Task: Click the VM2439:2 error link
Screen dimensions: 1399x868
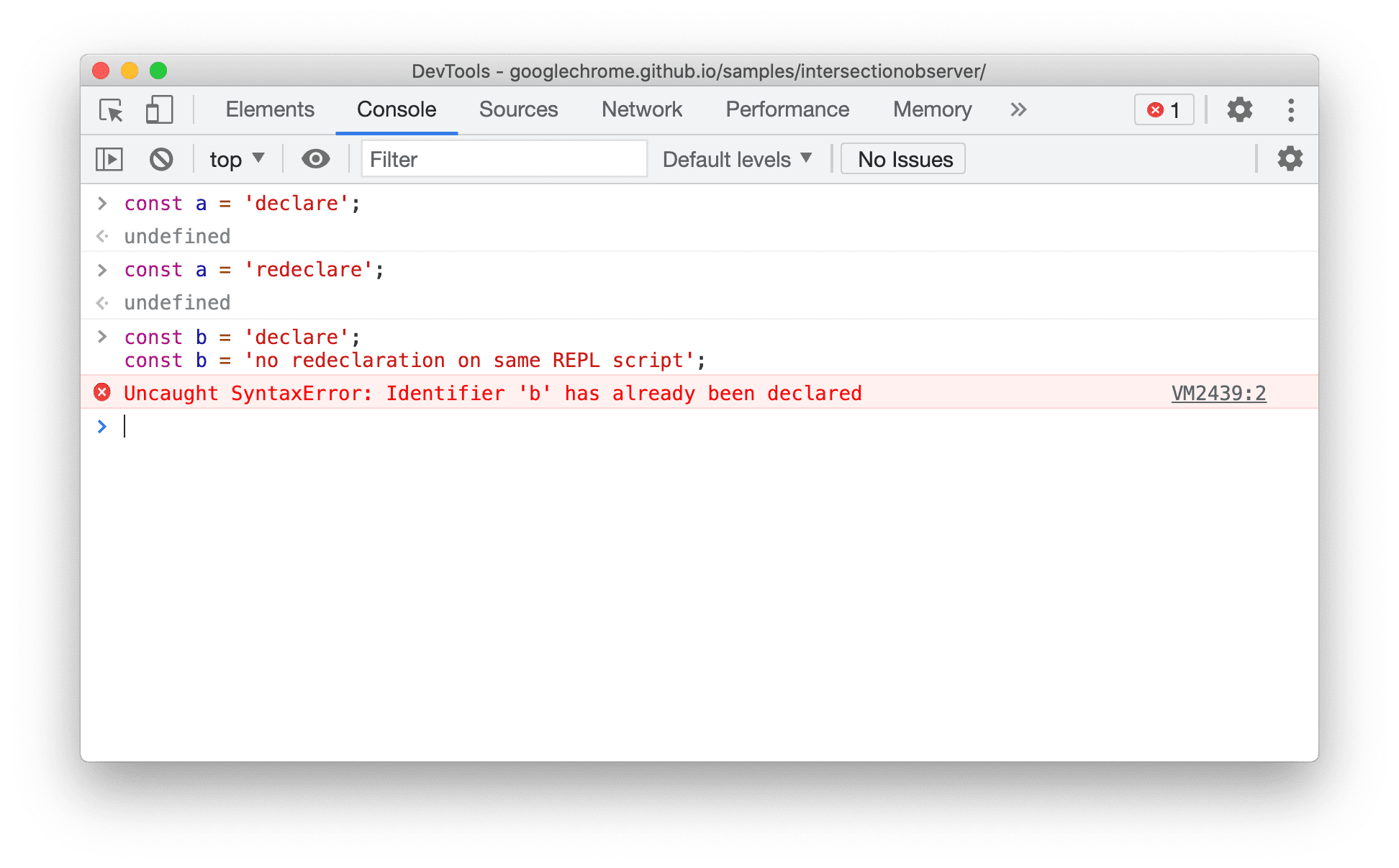Action: (x=1221, y=392)
